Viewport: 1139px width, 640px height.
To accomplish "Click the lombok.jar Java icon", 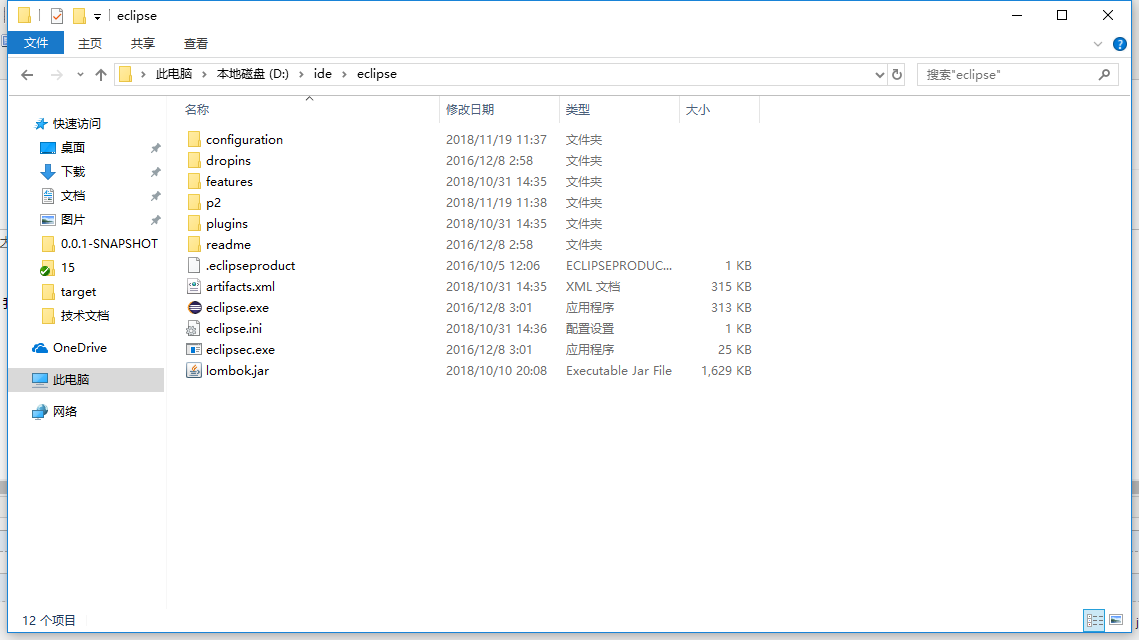I will click(194, 370).
